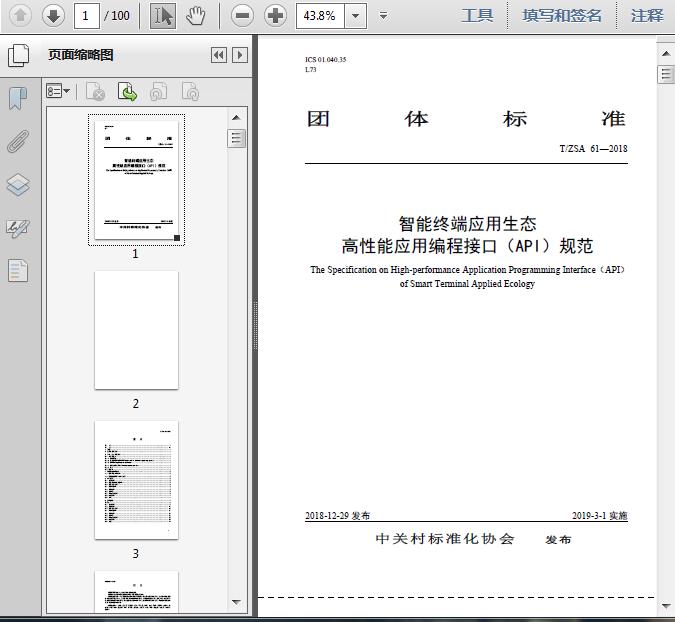
Task: Open the Attachments paperclip panel
Action: tap(18, 141)
